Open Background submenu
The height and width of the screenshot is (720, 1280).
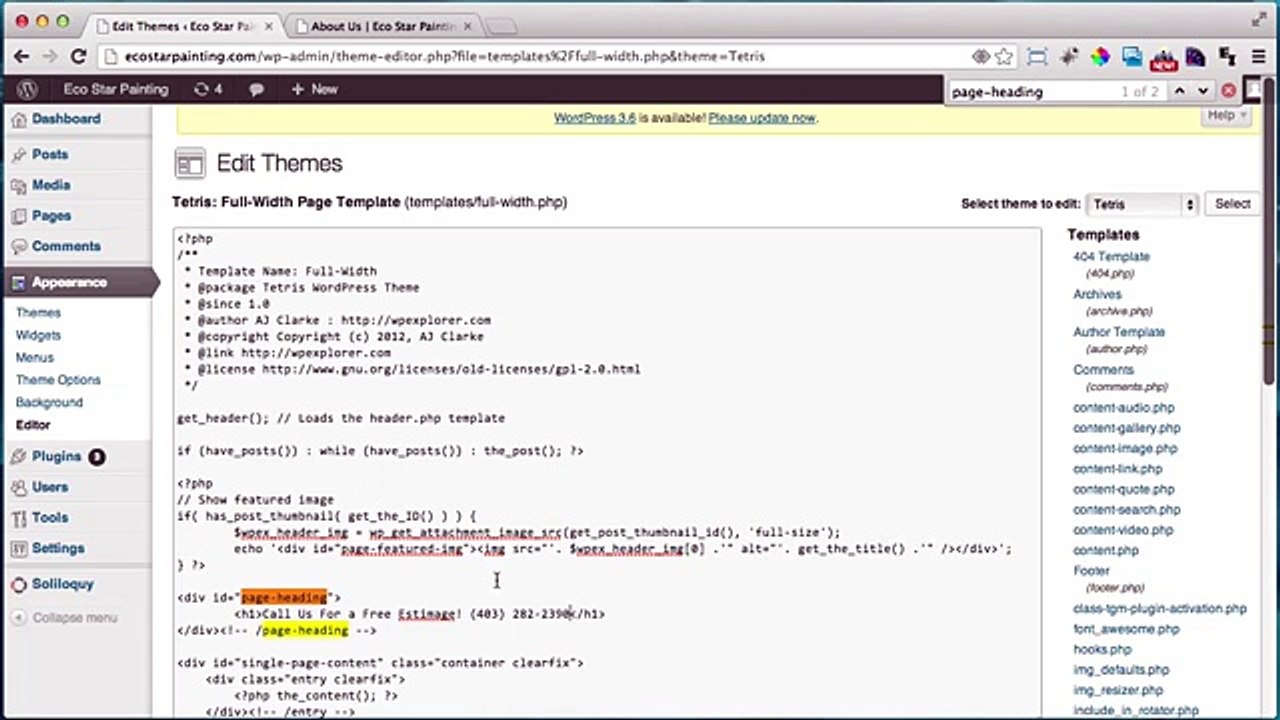[49, 402]
